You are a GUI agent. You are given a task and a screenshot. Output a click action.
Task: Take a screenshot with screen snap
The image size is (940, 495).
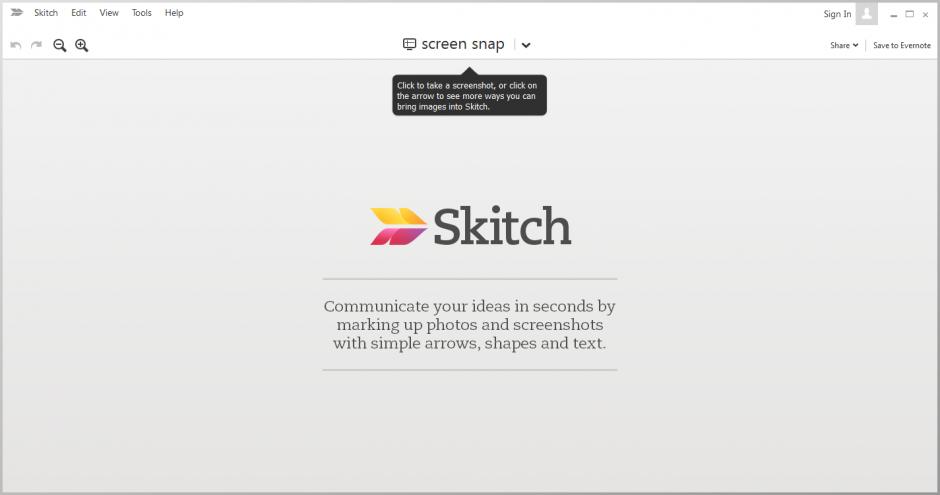pyautogui.click(x=453, y=44)
